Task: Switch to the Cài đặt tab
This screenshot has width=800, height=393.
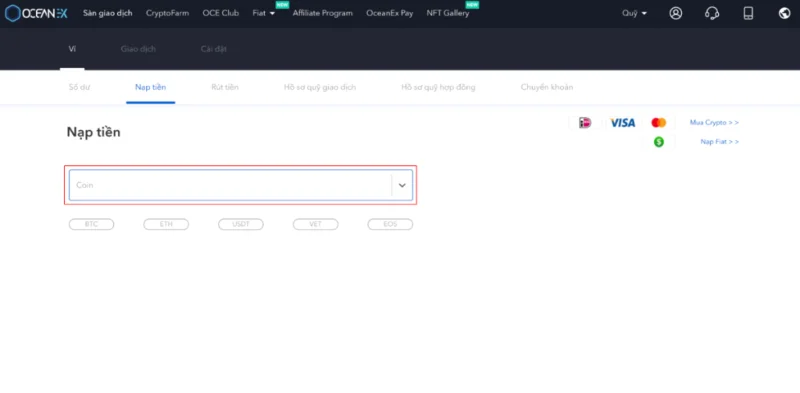Action: pos(214,49)
